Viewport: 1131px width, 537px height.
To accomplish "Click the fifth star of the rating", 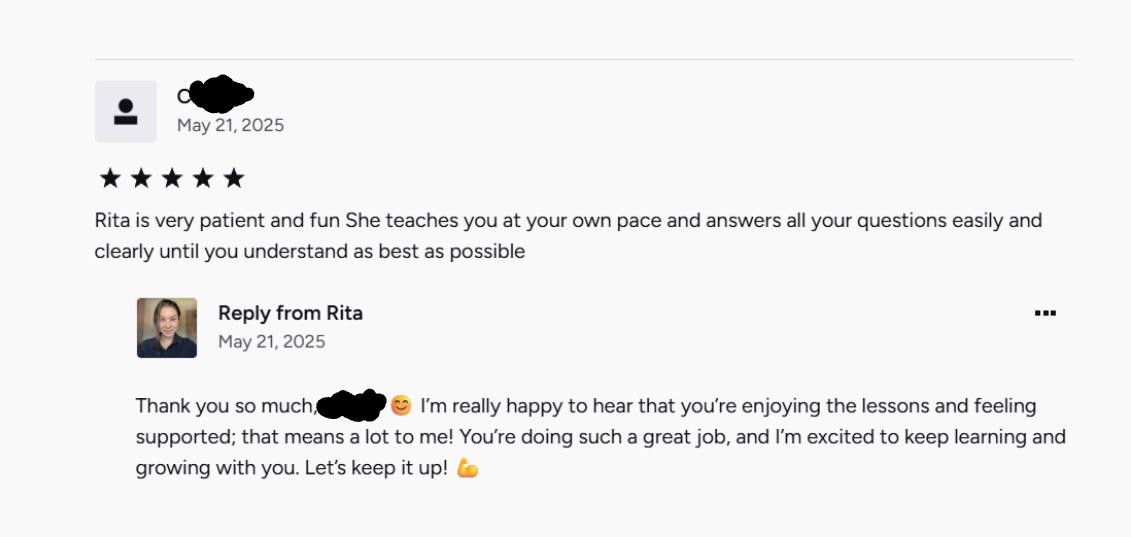I will tap(234, 179).
